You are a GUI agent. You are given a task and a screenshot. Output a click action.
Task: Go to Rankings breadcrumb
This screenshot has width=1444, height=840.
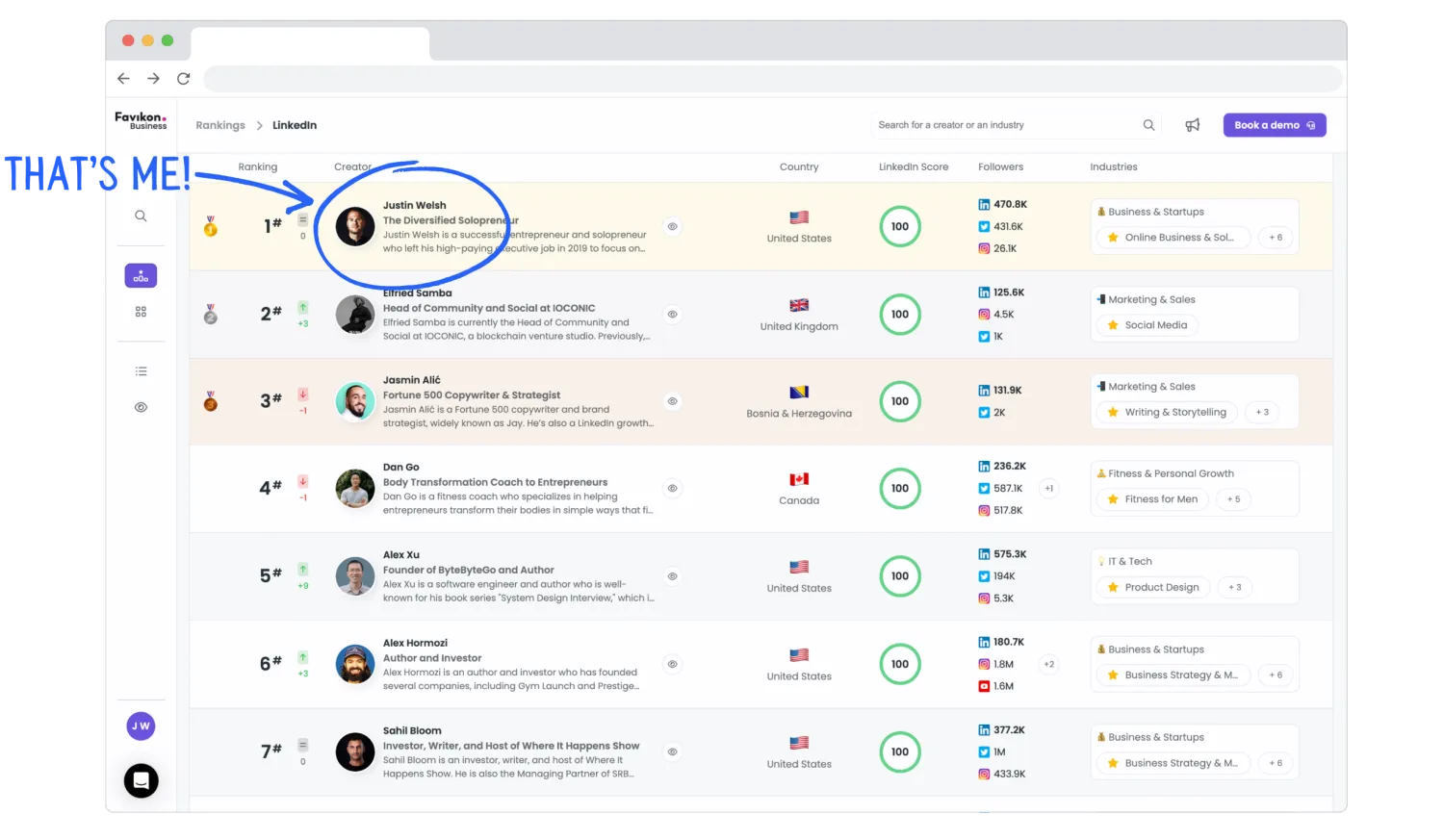coord(220,125)
